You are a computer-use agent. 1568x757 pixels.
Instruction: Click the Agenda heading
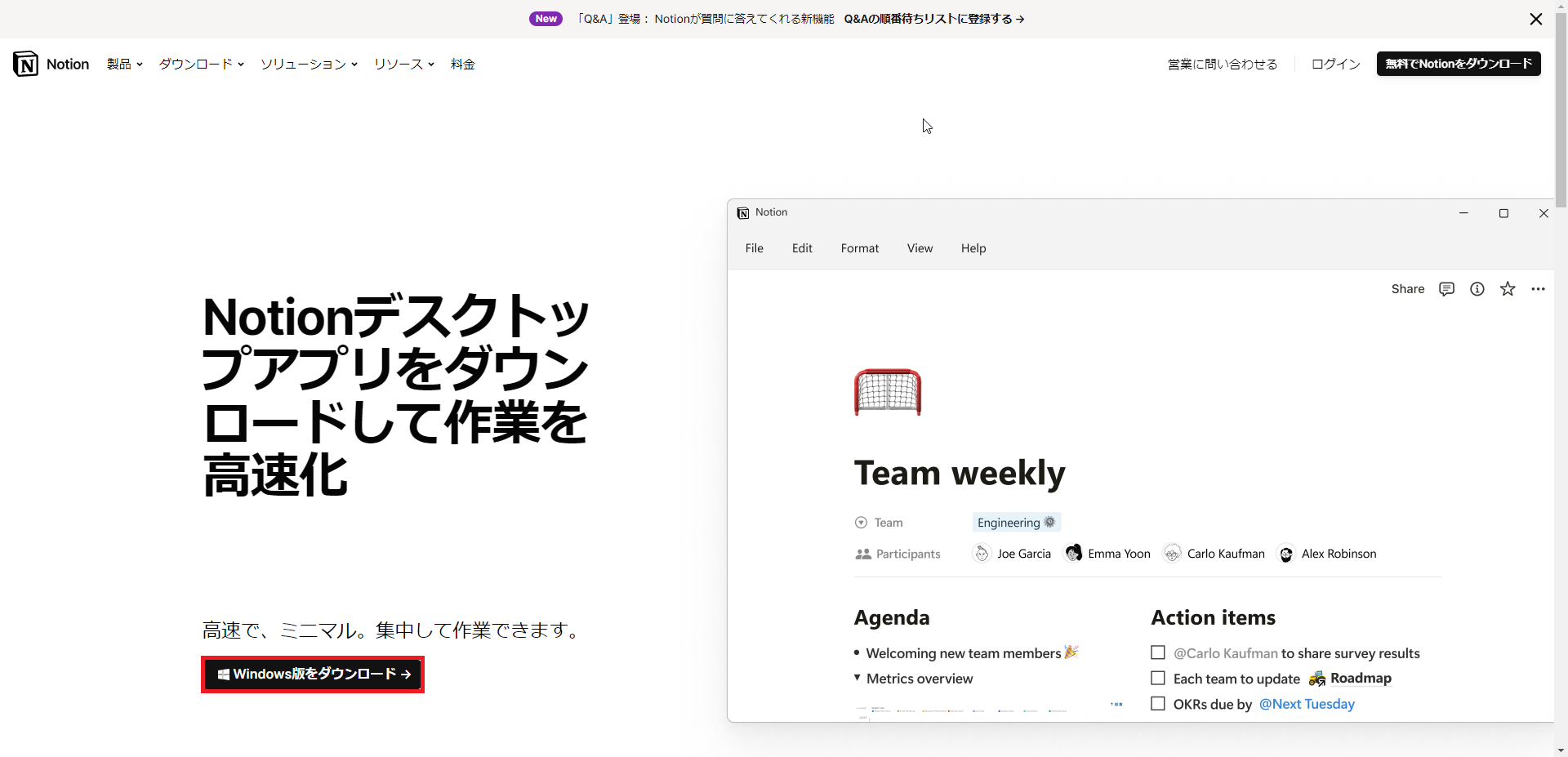tap(892, 617)
